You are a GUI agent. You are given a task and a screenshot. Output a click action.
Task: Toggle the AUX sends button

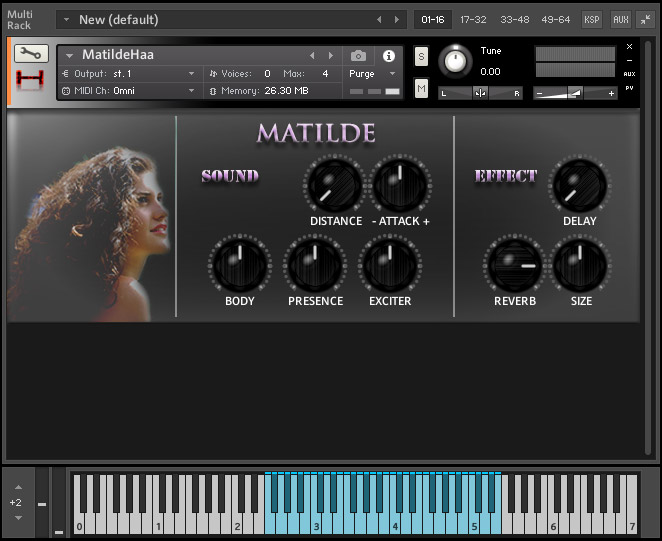tap(620, 19)
